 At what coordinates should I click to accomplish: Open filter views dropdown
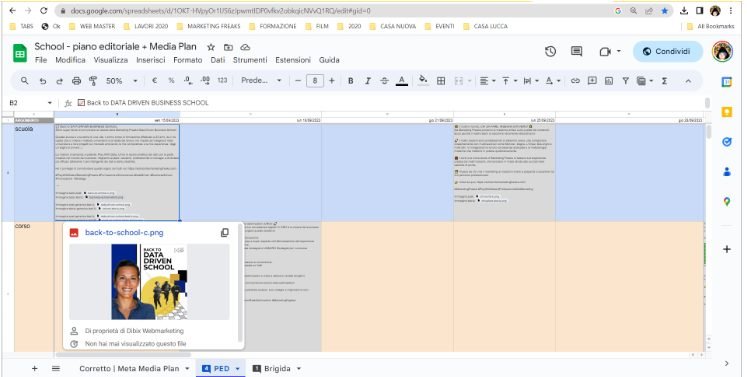point(644,81)
